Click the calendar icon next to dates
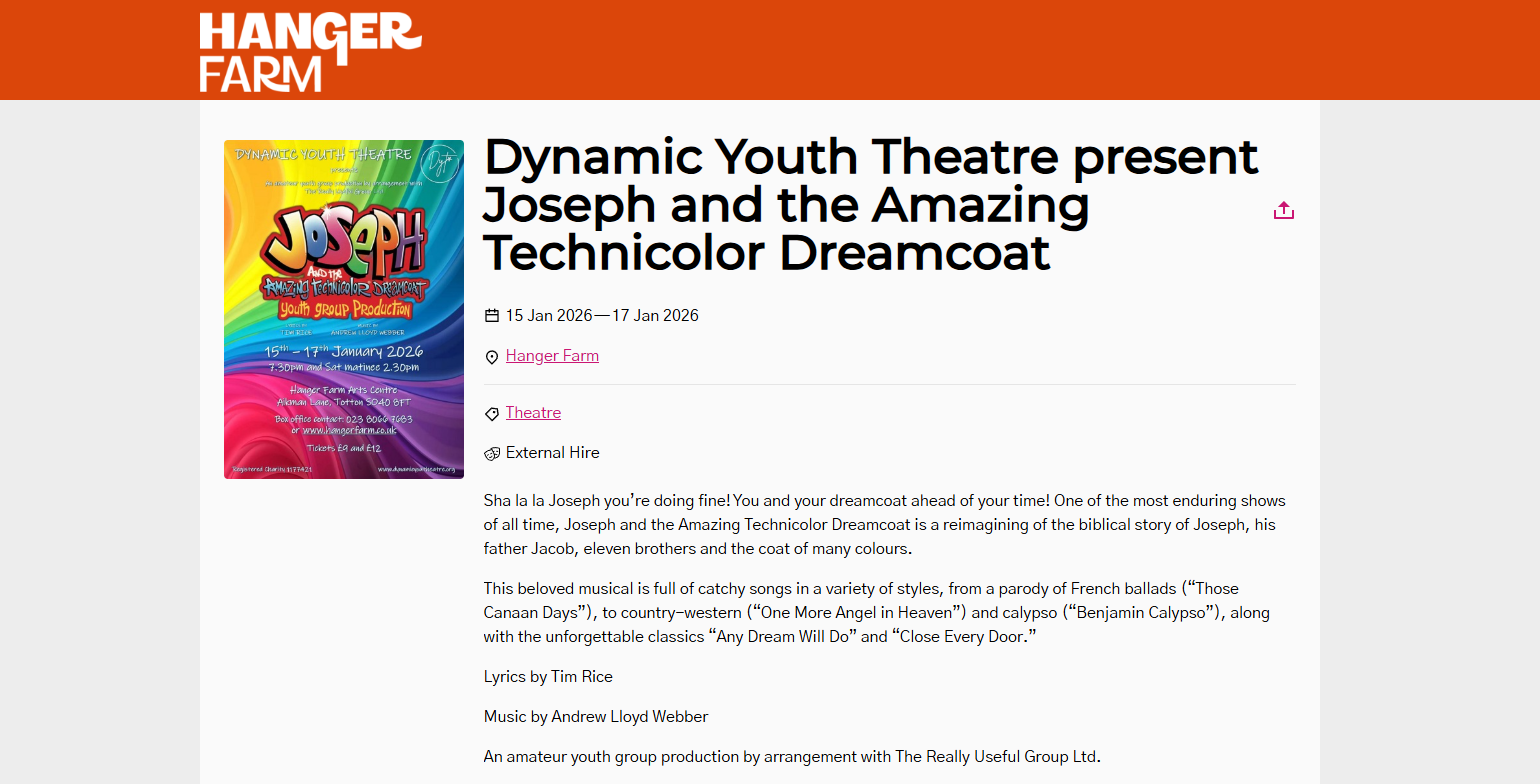The height and width of the screenshot is (784, 1540). 491,316
